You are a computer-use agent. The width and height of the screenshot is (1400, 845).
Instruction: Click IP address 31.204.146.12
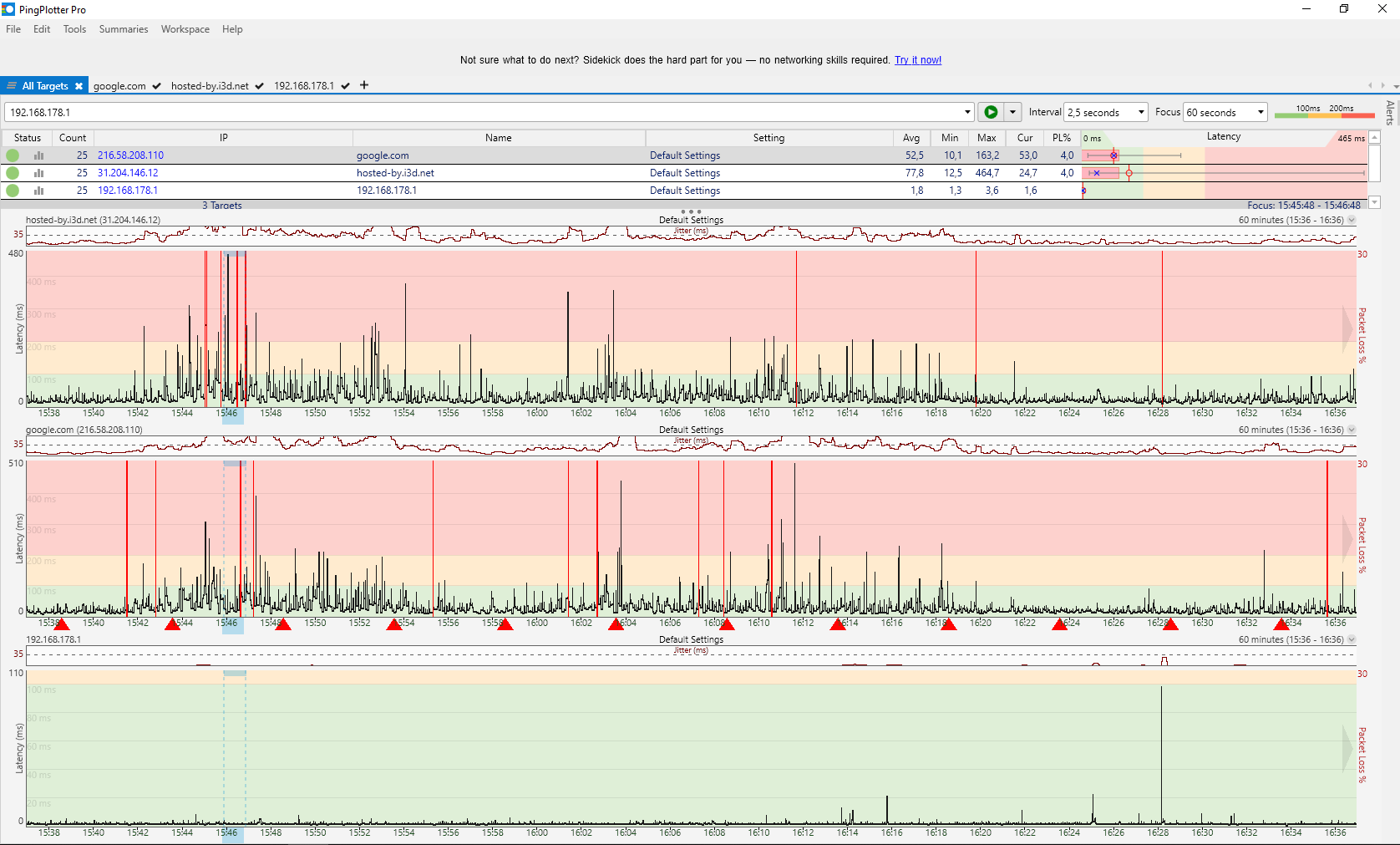128,173
